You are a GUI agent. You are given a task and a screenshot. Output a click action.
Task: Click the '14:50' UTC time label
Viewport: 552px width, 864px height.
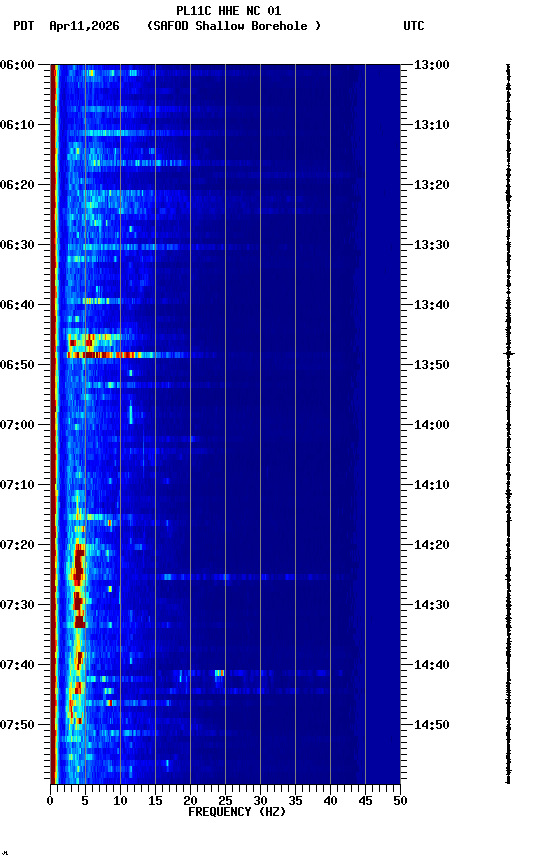pos(432,725)
